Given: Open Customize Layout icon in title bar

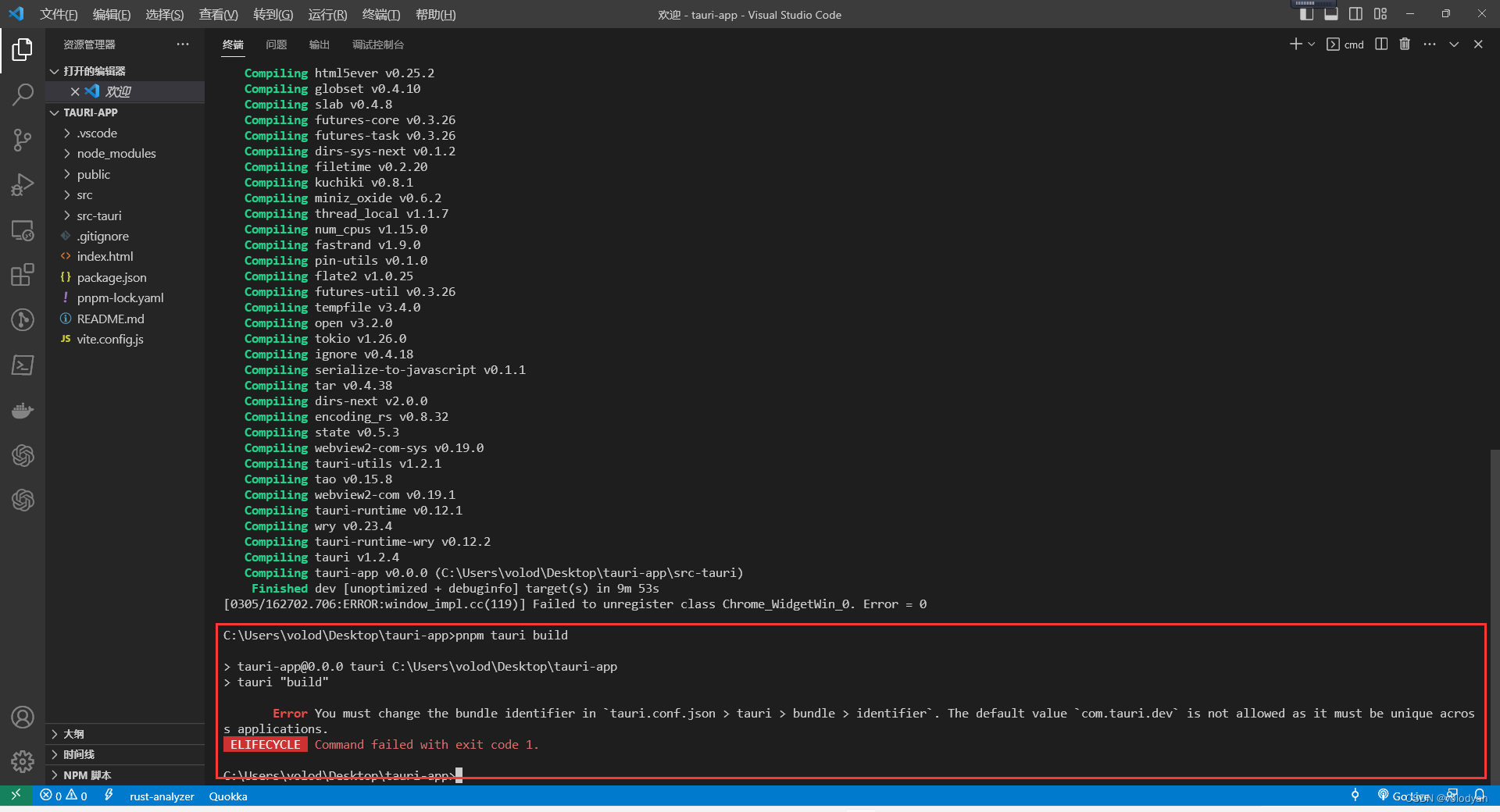Looking at the screenshot, I should click(x=1380, y=14).
